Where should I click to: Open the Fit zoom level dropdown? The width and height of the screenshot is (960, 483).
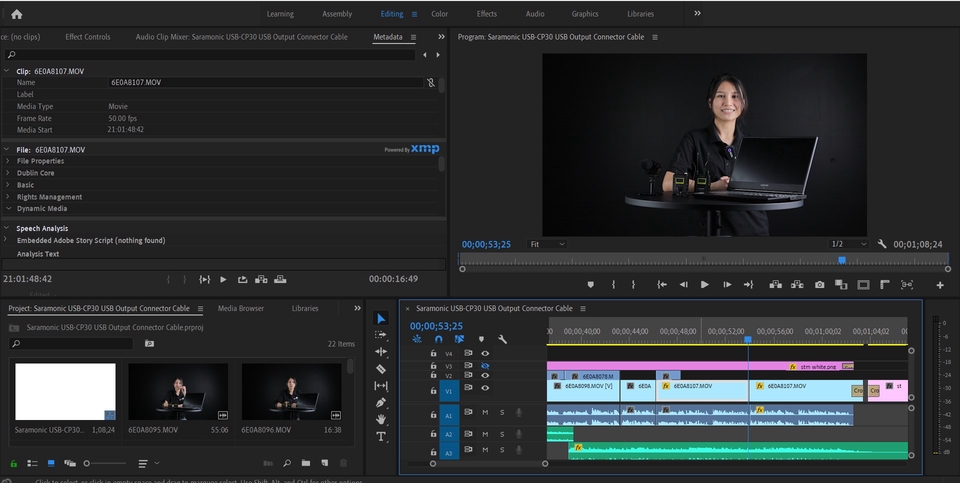pos(547,244)
